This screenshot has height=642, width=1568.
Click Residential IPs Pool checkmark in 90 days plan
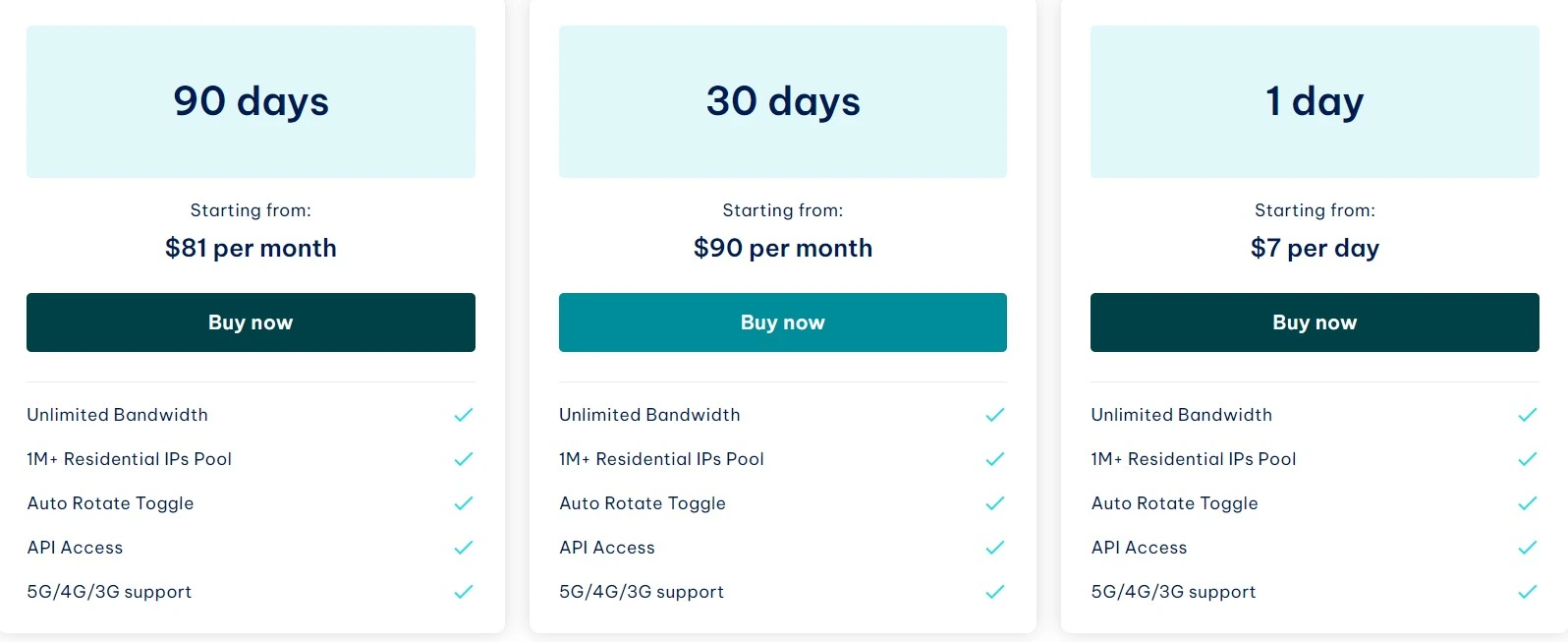pyautogui.click(x=464, y=459)
